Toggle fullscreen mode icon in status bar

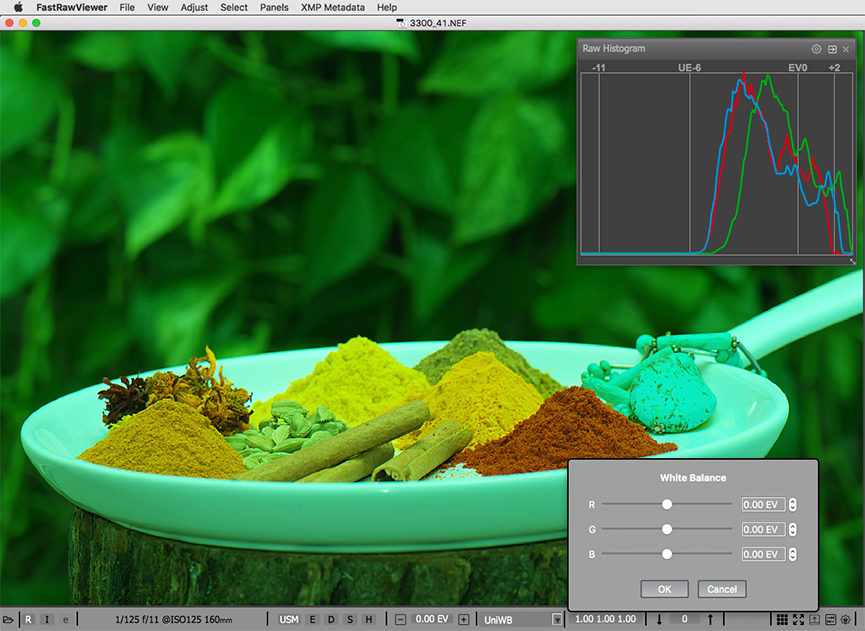pos(798,620)
